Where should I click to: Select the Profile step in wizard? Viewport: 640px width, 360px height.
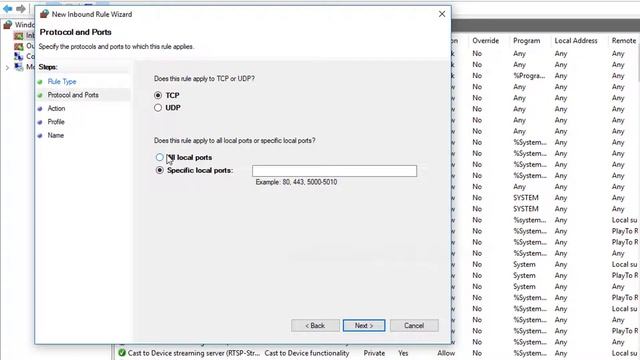56,122
